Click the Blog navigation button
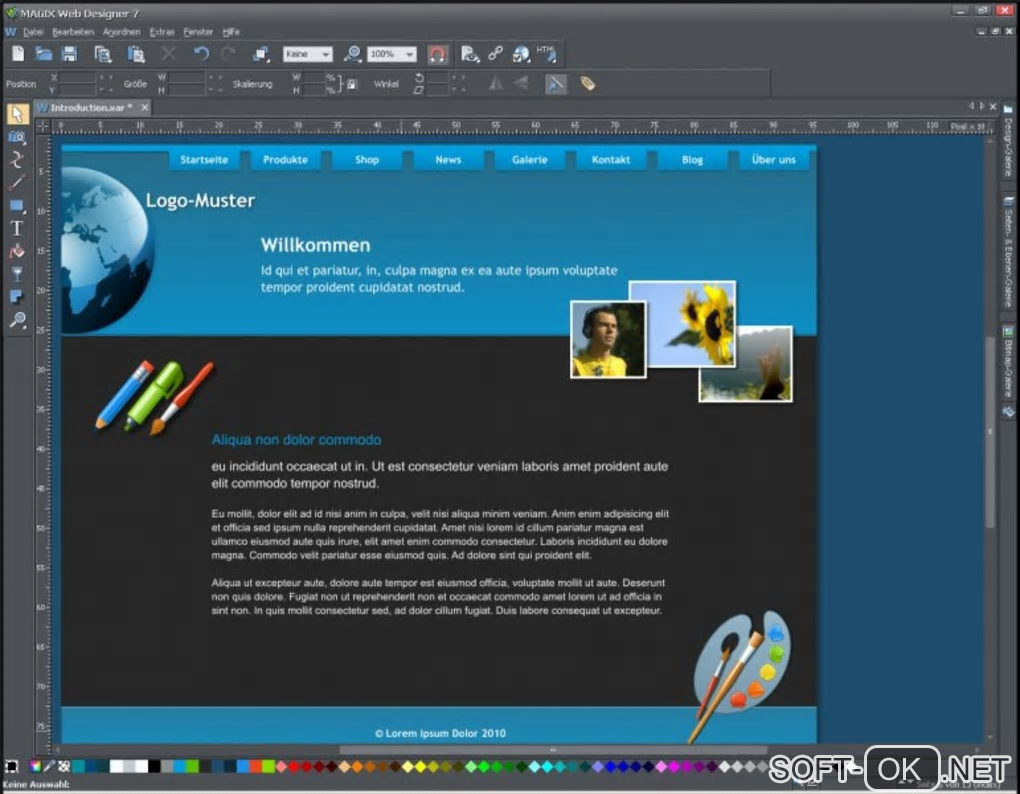 tap(692, 159)
